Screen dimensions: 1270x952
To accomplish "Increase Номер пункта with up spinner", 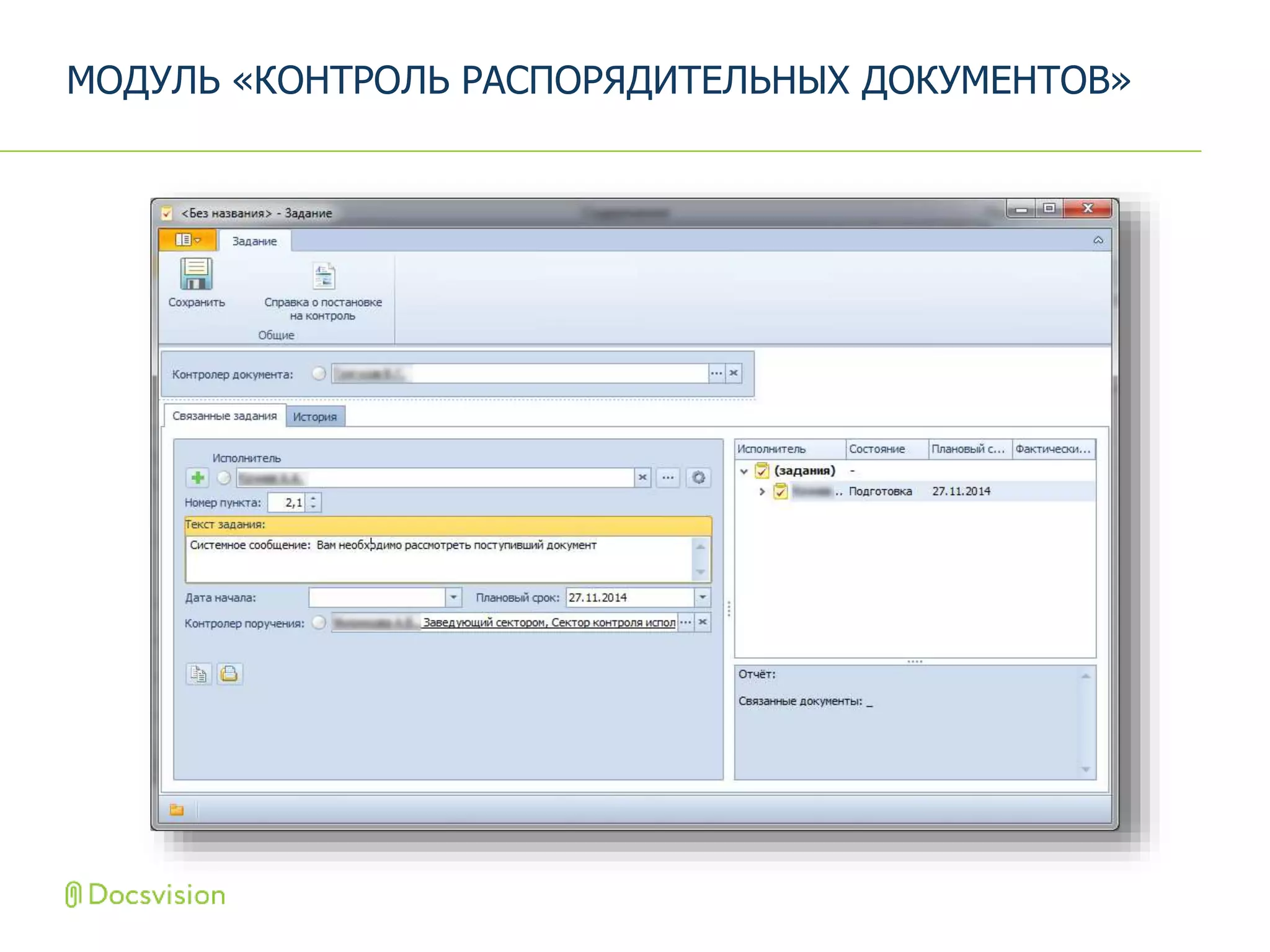I will (314, 498).
